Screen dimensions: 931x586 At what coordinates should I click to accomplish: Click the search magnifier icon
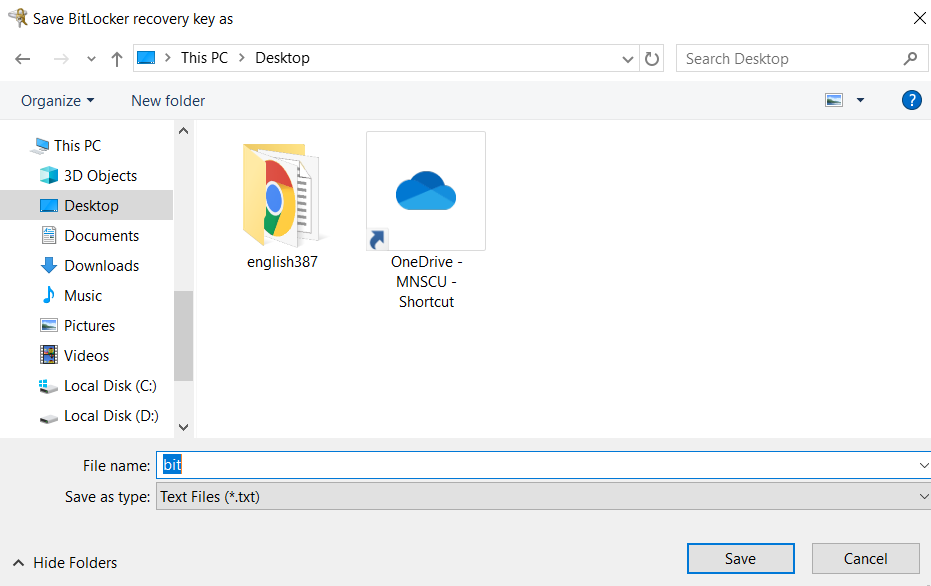[909, 59]
